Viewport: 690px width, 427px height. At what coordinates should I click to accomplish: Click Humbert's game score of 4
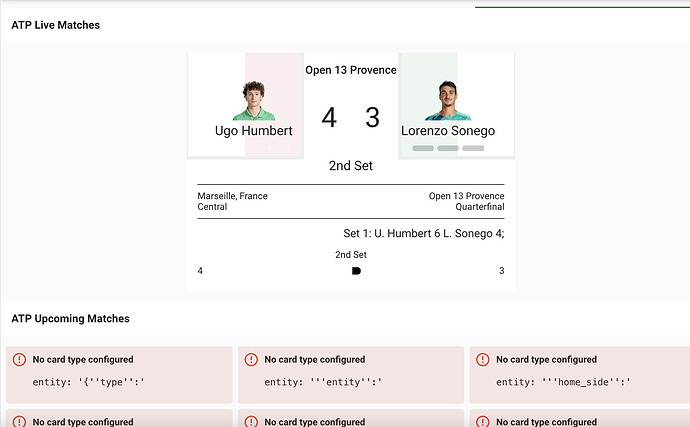click(x=329, y=118)
